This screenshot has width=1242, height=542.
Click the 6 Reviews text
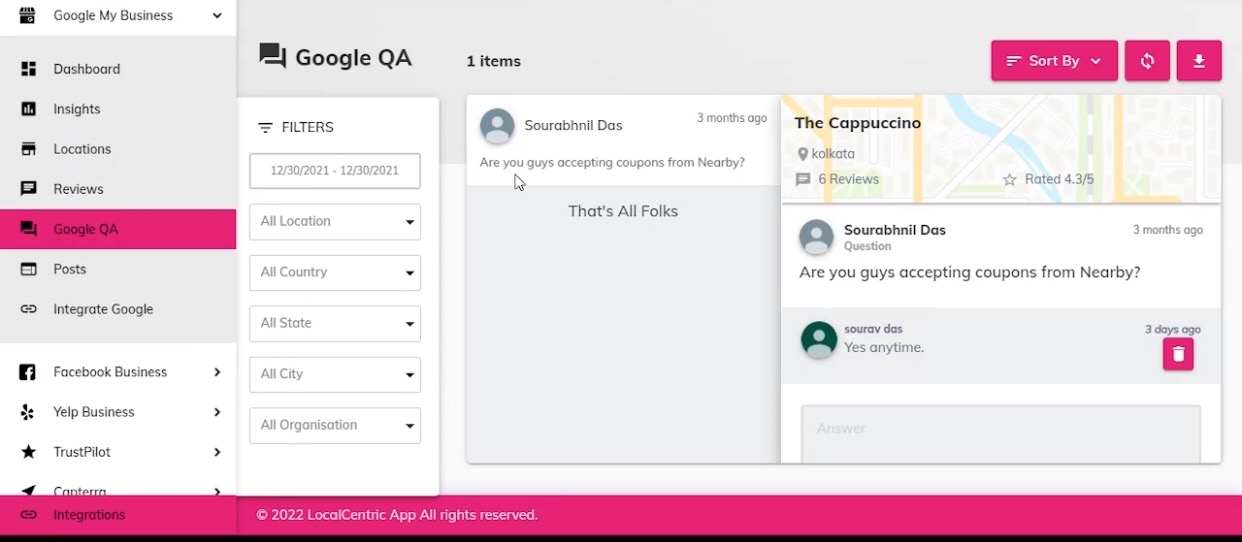(848, 180)
